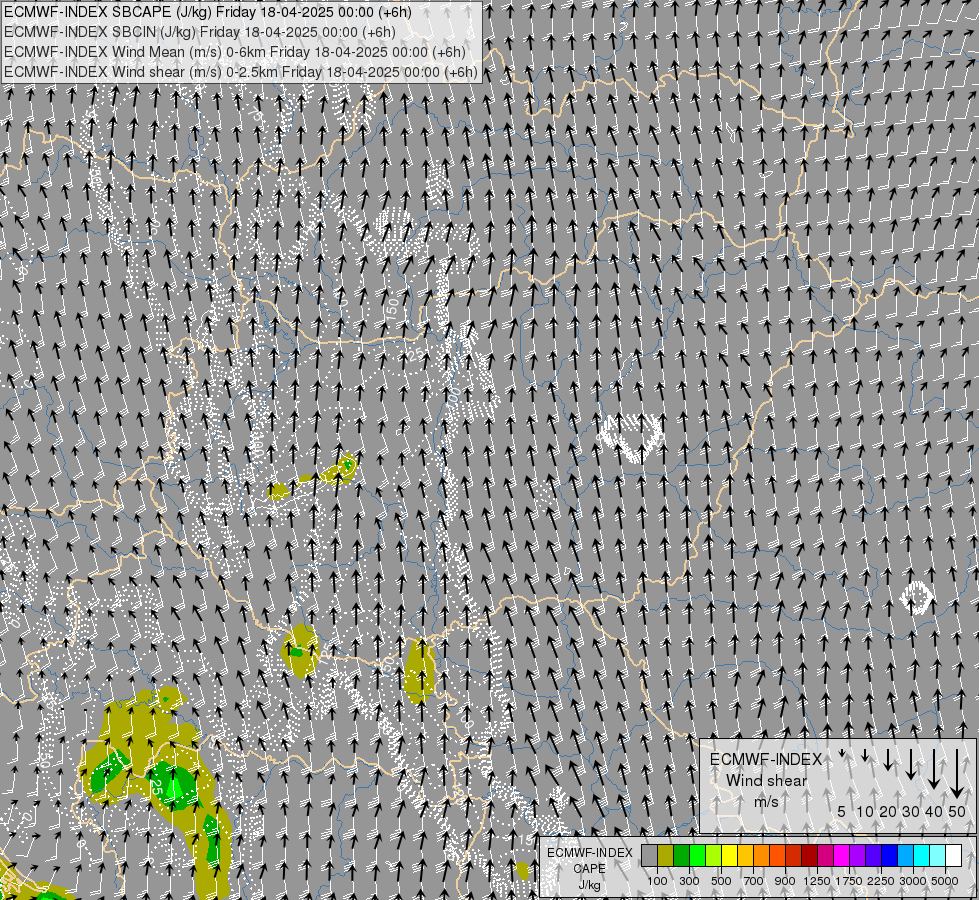This screenshot has height=900, width=979.
Task: Select the pale cyan CAPE legend swatch
Action: click(x=938, y=856)
